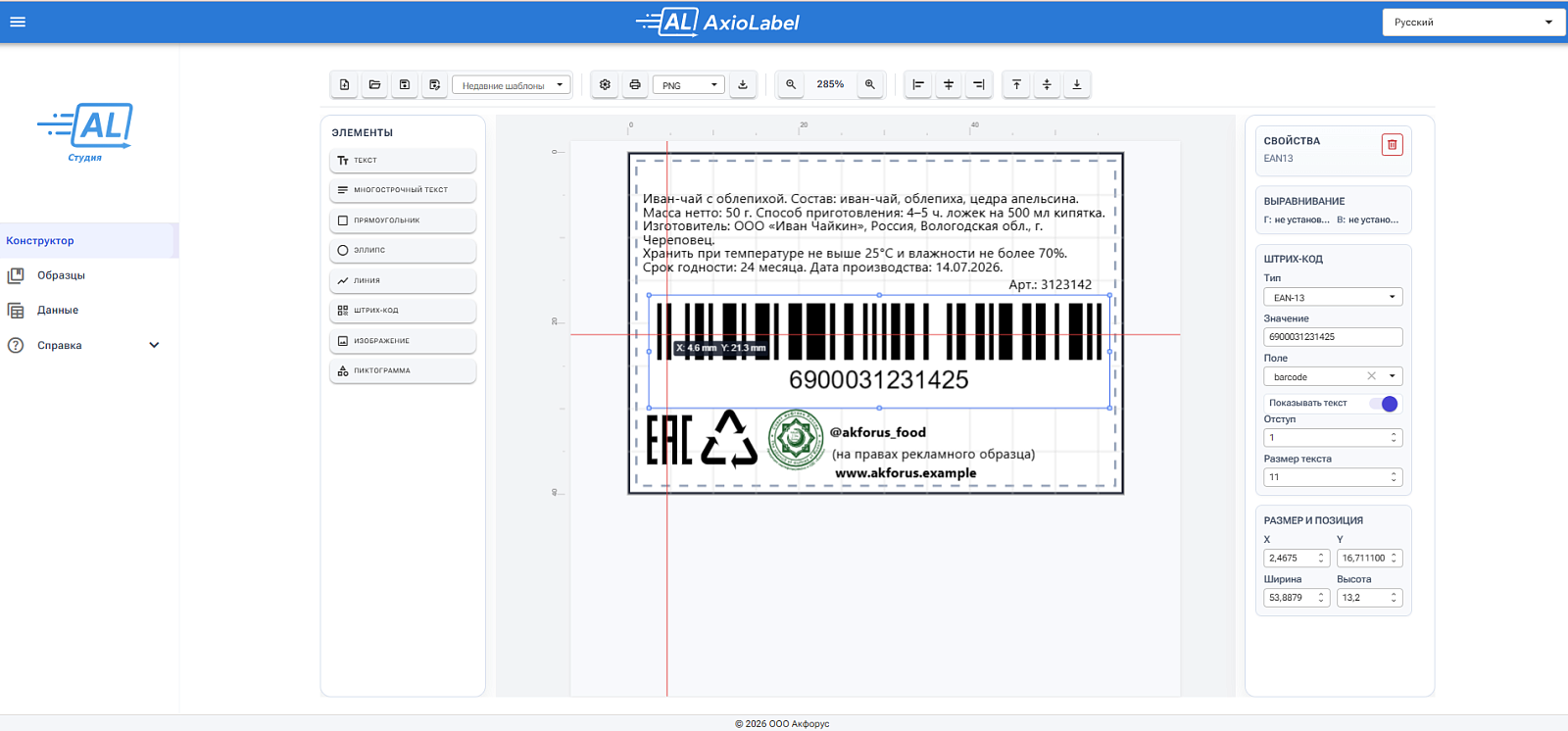Viewport: 1568px width, 731px height.
Task: Save the current template
Action: tap(405, 85)
